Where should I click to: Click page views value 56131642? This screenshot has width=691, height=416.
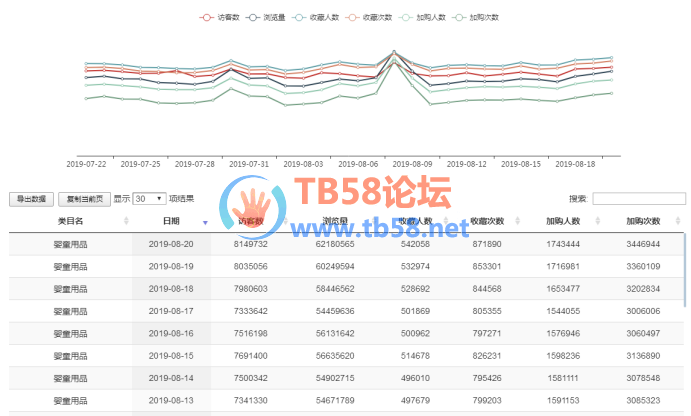tap(335, 334)
